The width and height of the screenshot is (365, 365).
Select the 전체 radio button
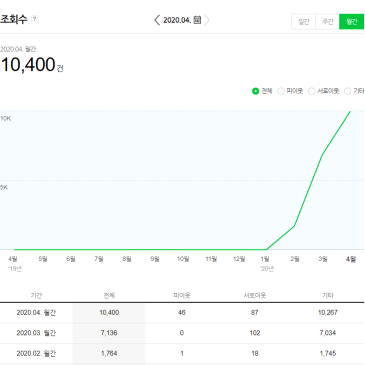click(255, 91)
